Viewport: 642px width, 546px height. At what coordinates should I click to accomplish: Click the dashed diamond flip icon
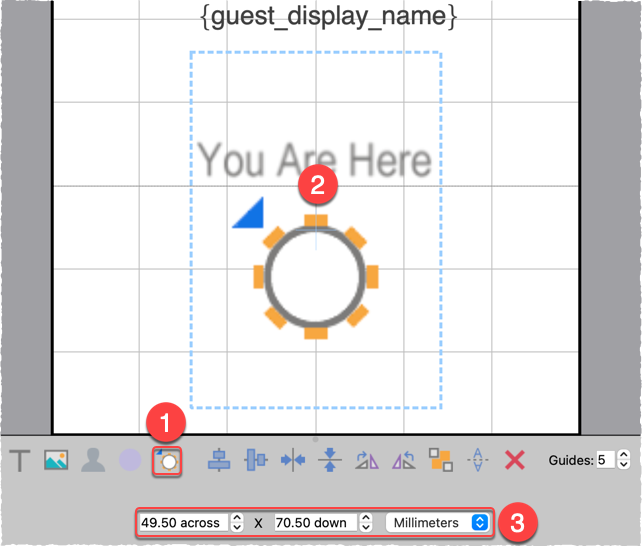tap(477, 460)
